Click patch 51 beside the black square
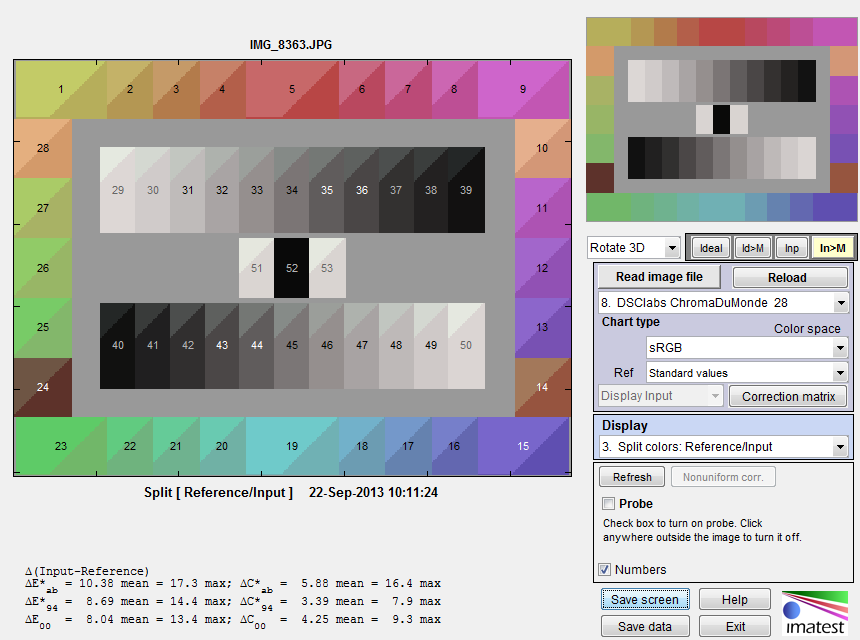Screen dimensions: 860x640 (256, 268)
